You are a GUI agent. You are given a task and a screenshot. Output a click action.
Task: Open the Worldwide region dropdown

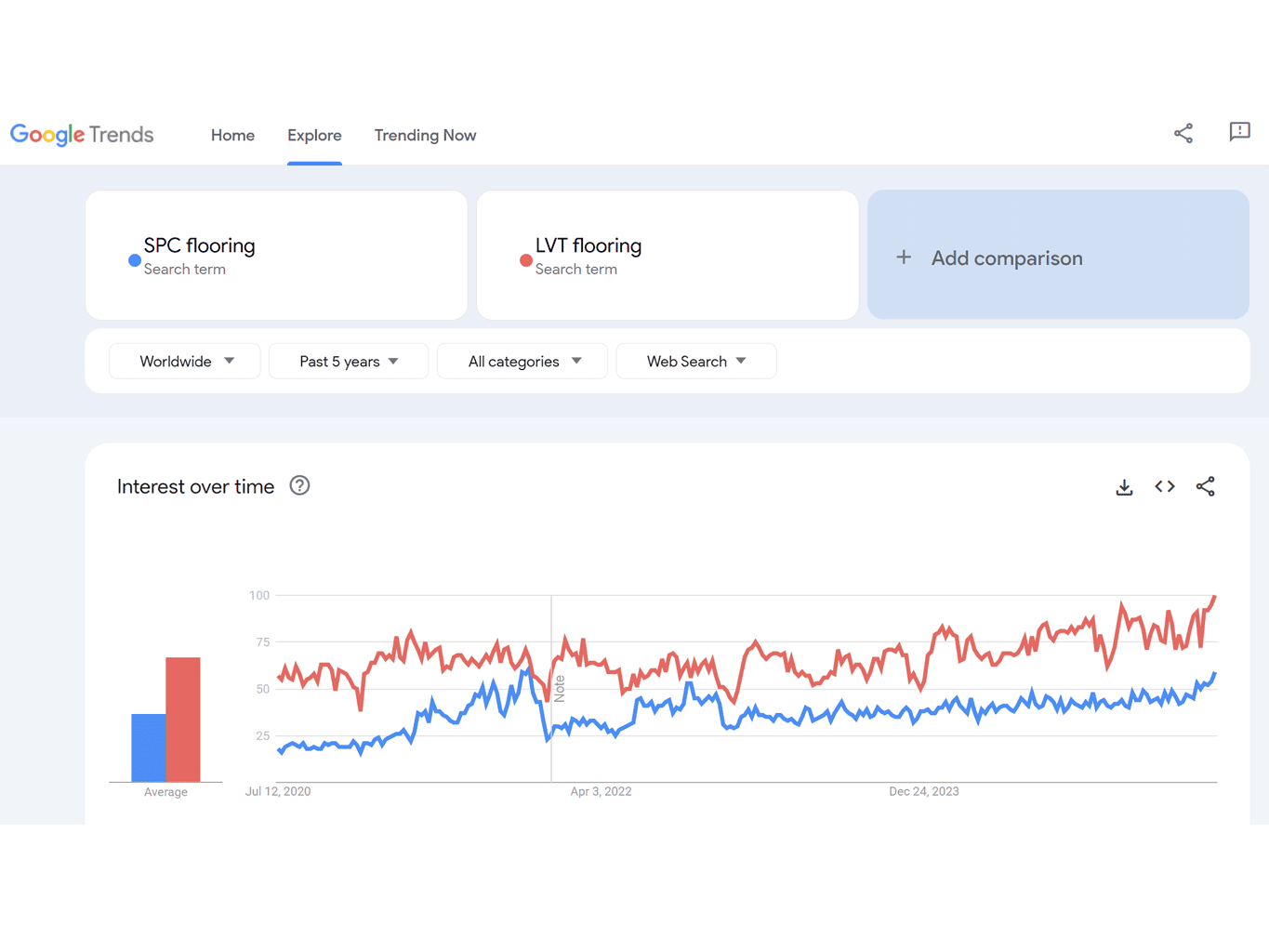pyautogui.click(x=185, y=362)
